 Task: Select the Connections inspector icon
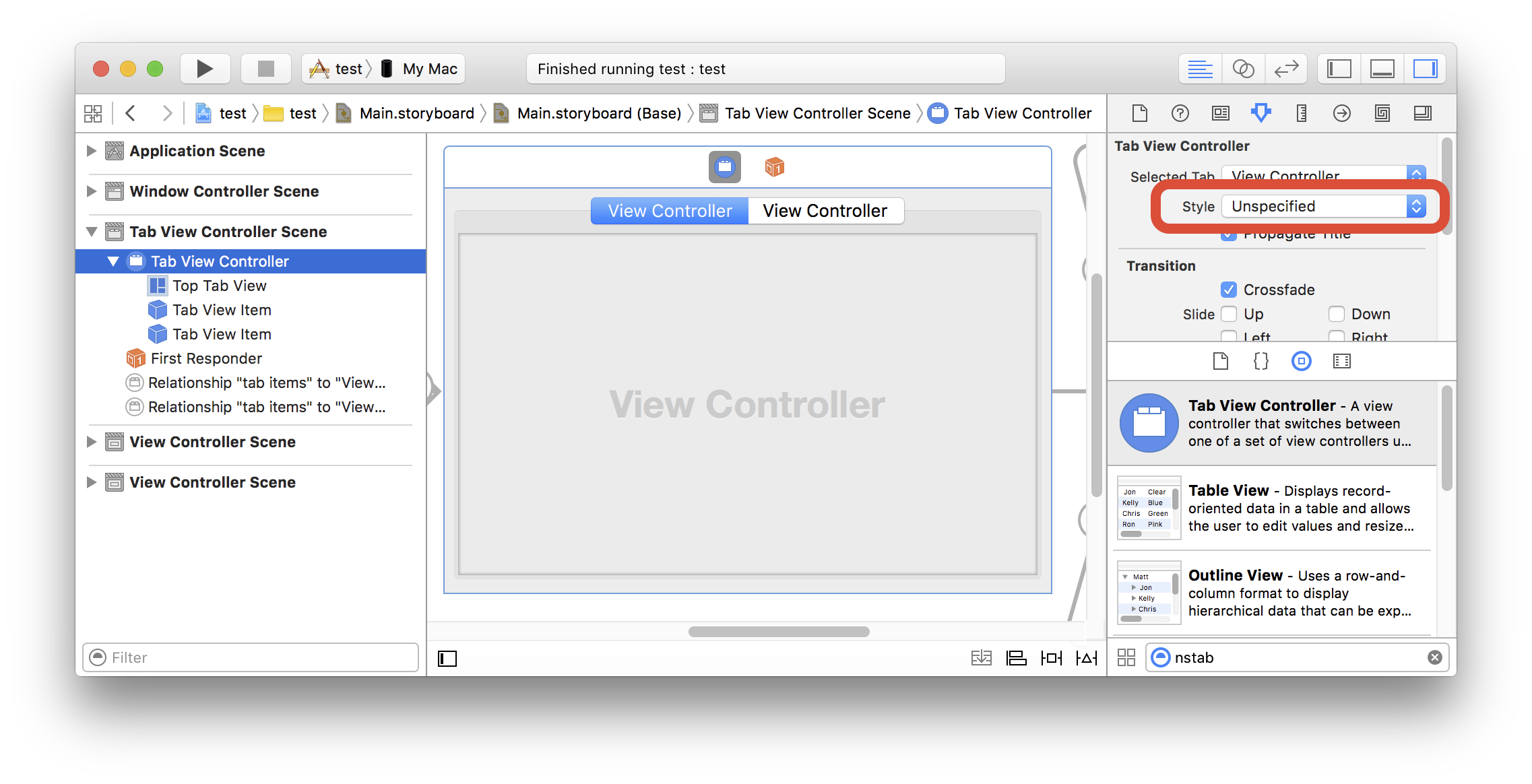click(1339, 113)
